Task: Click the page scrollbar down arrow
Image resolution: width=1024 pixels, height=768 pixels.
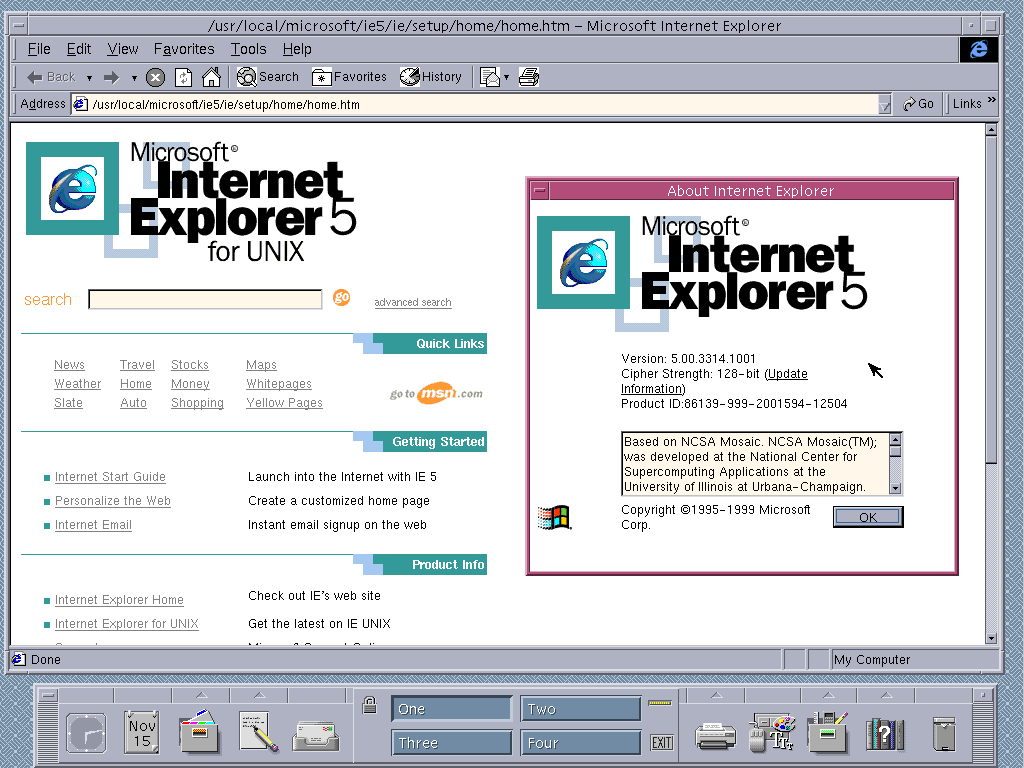Action: tap(991, 639)
